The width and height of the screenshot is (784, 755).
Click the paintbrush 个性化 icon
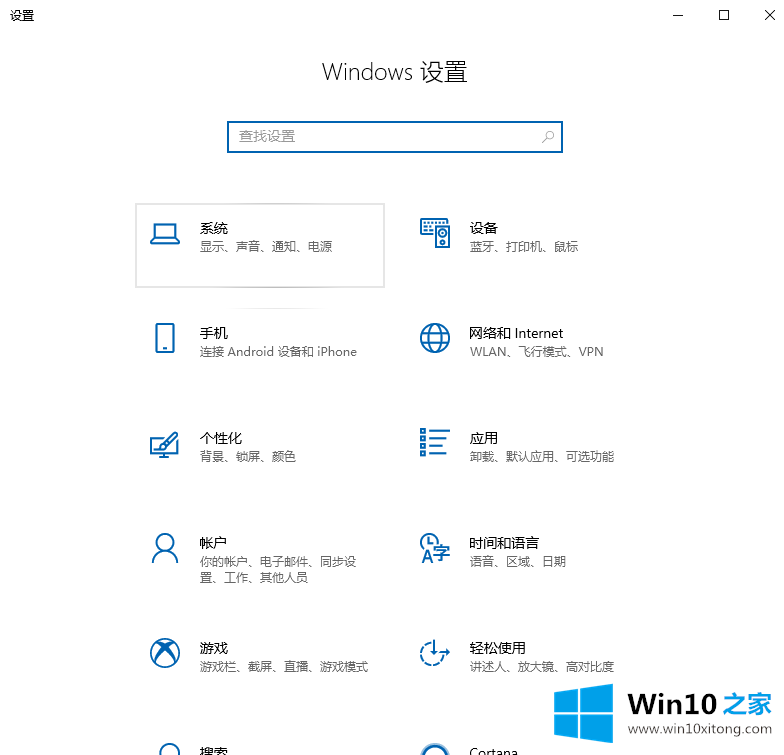(x=165, y=444)
